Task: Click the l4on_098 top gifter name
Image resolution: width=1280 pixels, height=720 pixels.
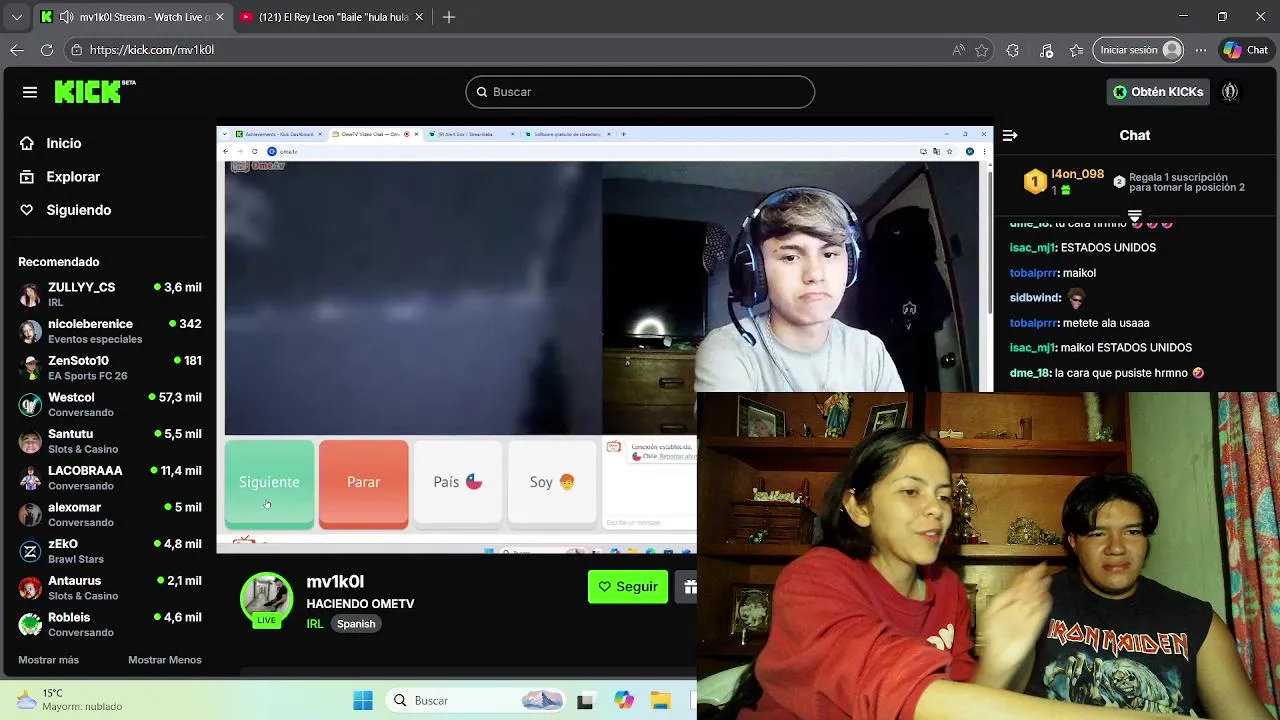Action: click(1077, 174)
